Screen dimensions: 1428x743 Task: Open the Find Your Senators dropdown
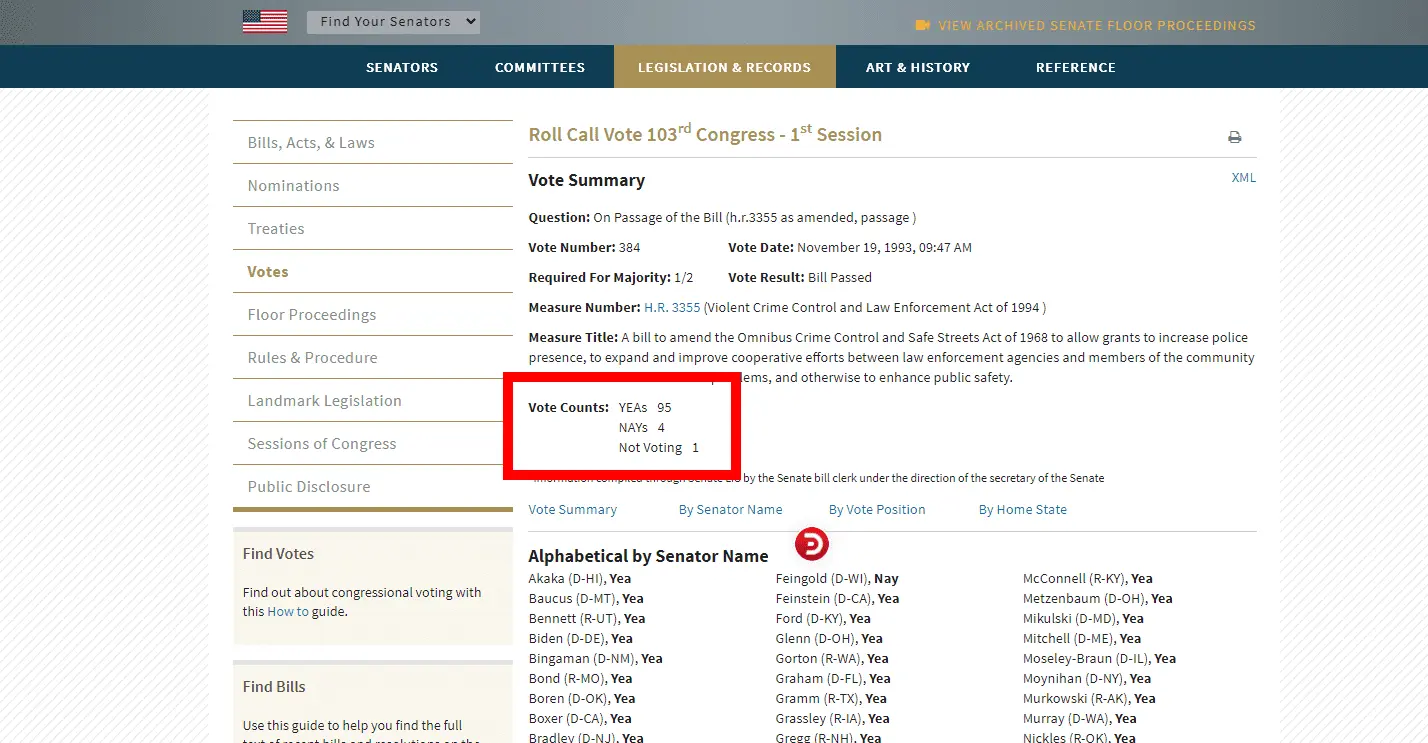(x=393, y=22)
